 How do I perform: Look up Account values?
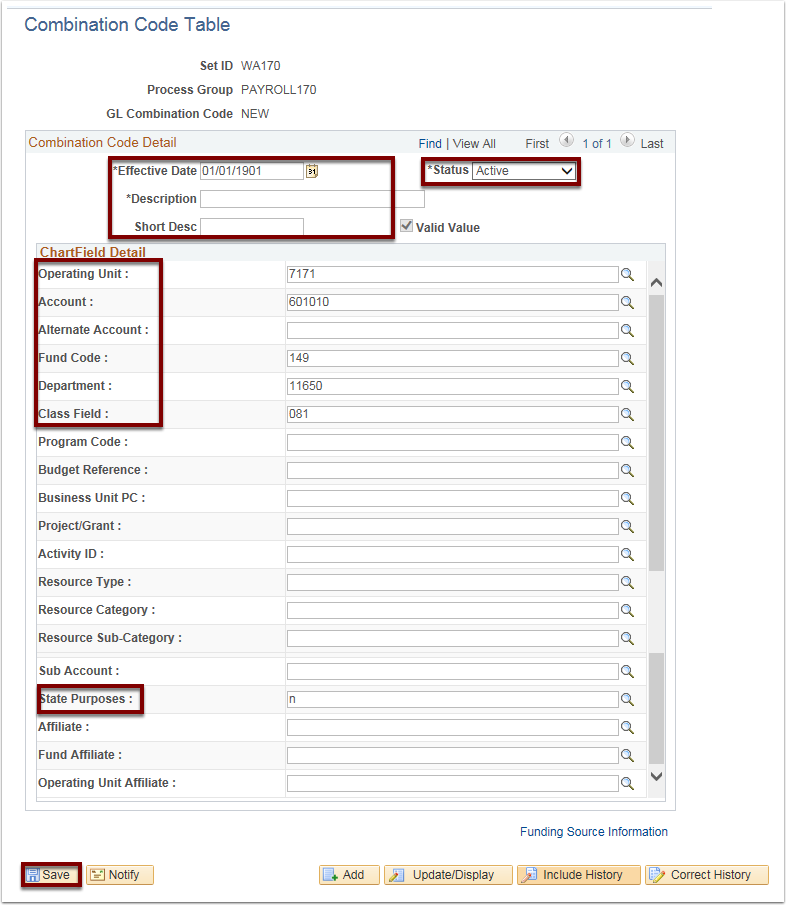[x=627, y=302]
